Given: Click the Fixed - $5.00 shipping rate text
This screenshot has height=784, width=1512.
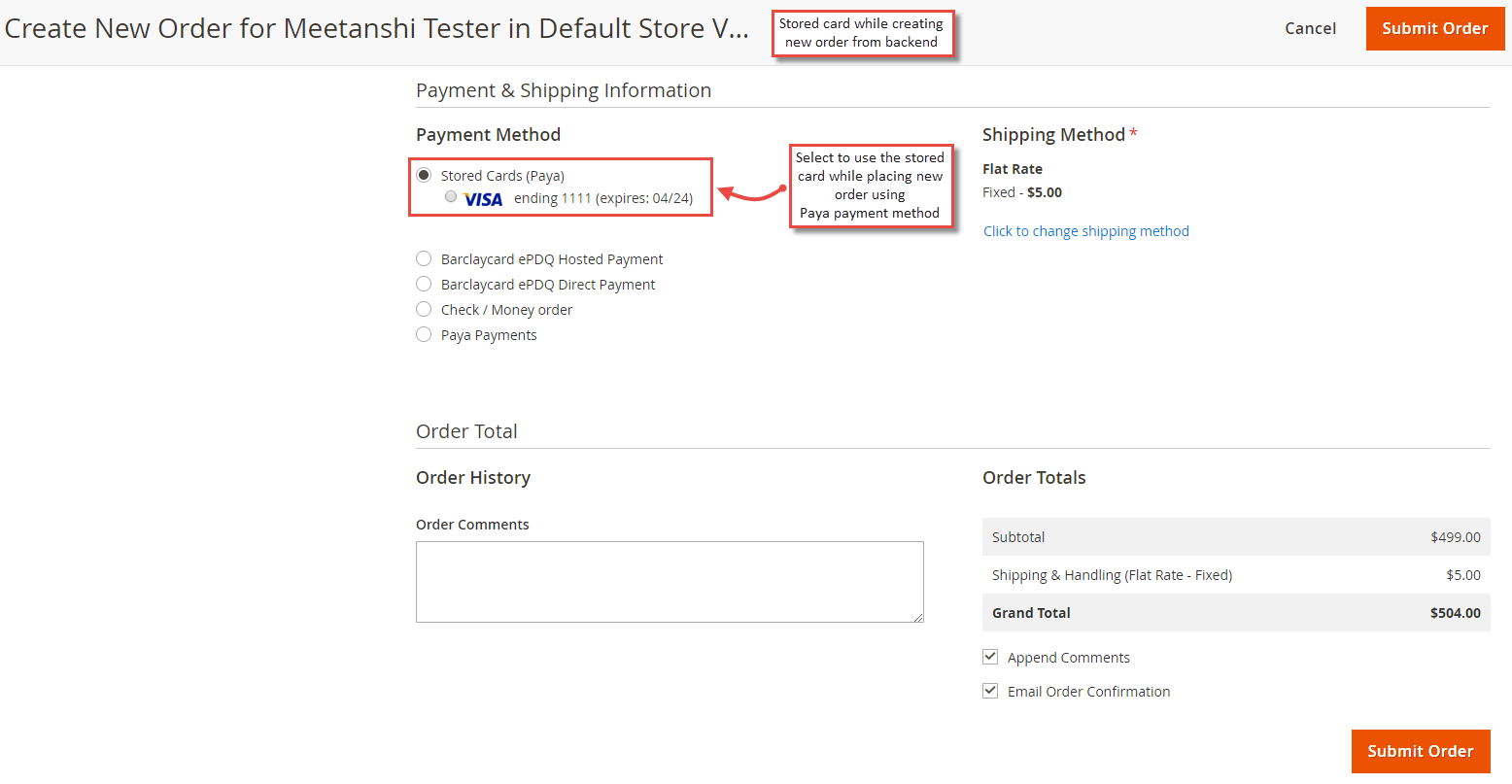Looking at the screenshot, I should coord(1021,192).
